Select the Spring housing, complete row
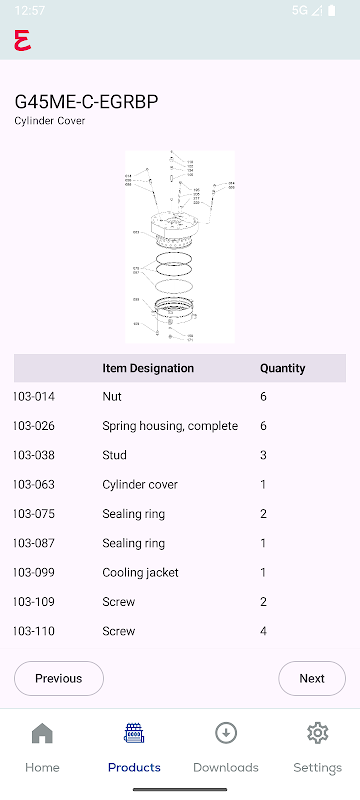The height and width of the screenshot is (800, 360). pyautogui.click(x=180, y=426)
